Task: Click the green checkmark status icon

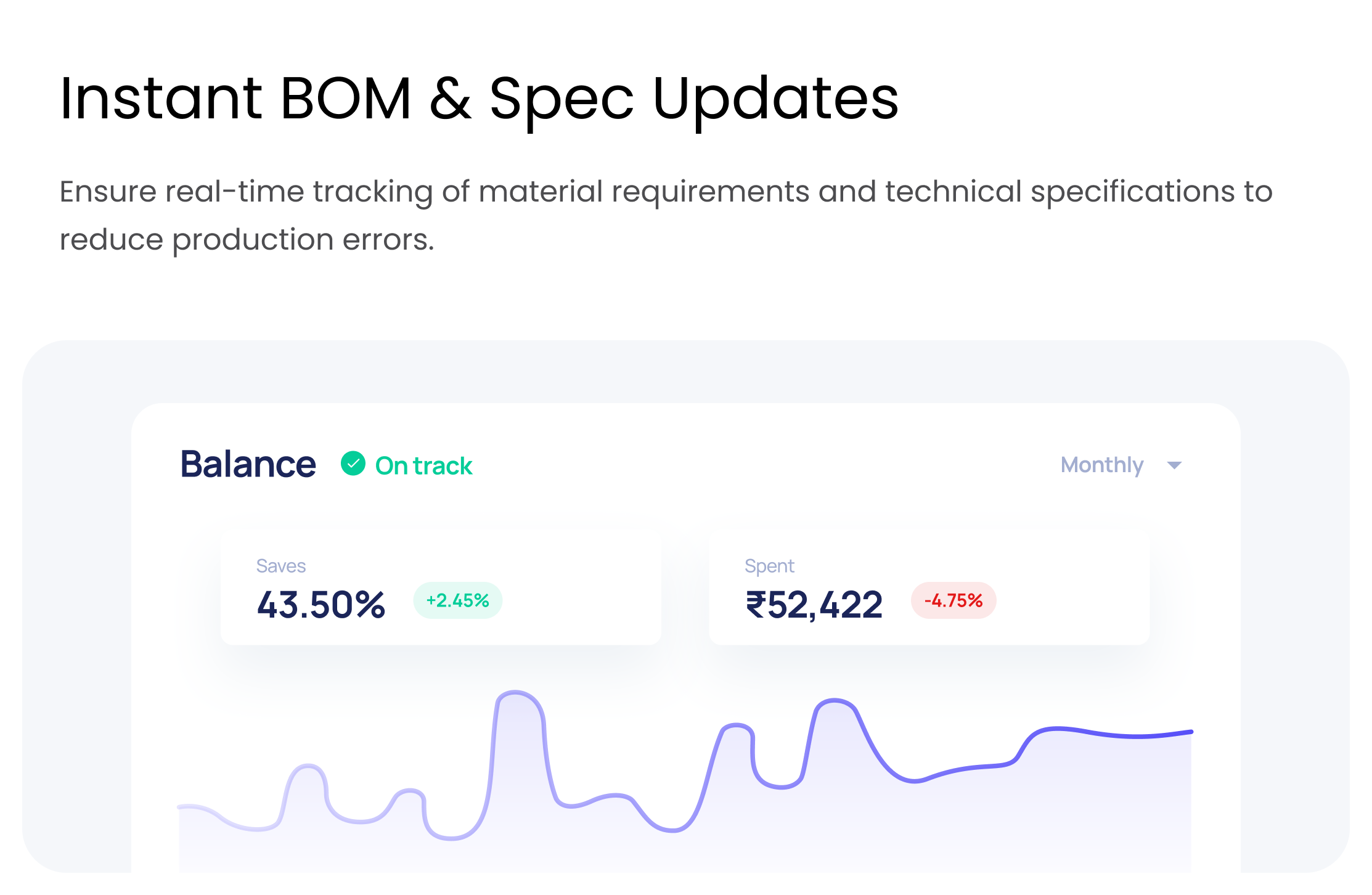Action: 353,464
